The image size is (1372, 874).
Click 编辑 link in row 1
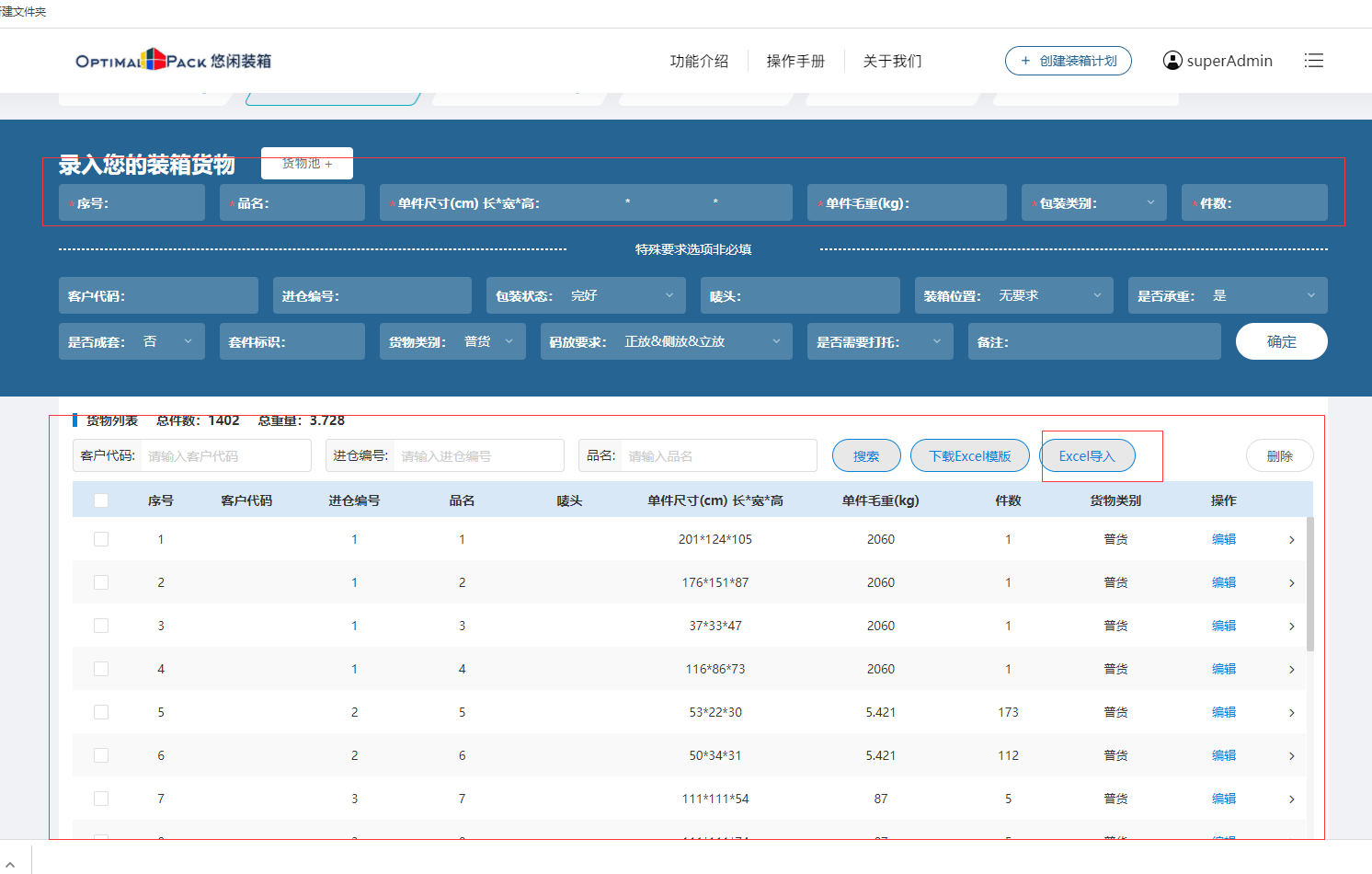click(x=1224, y=539)
